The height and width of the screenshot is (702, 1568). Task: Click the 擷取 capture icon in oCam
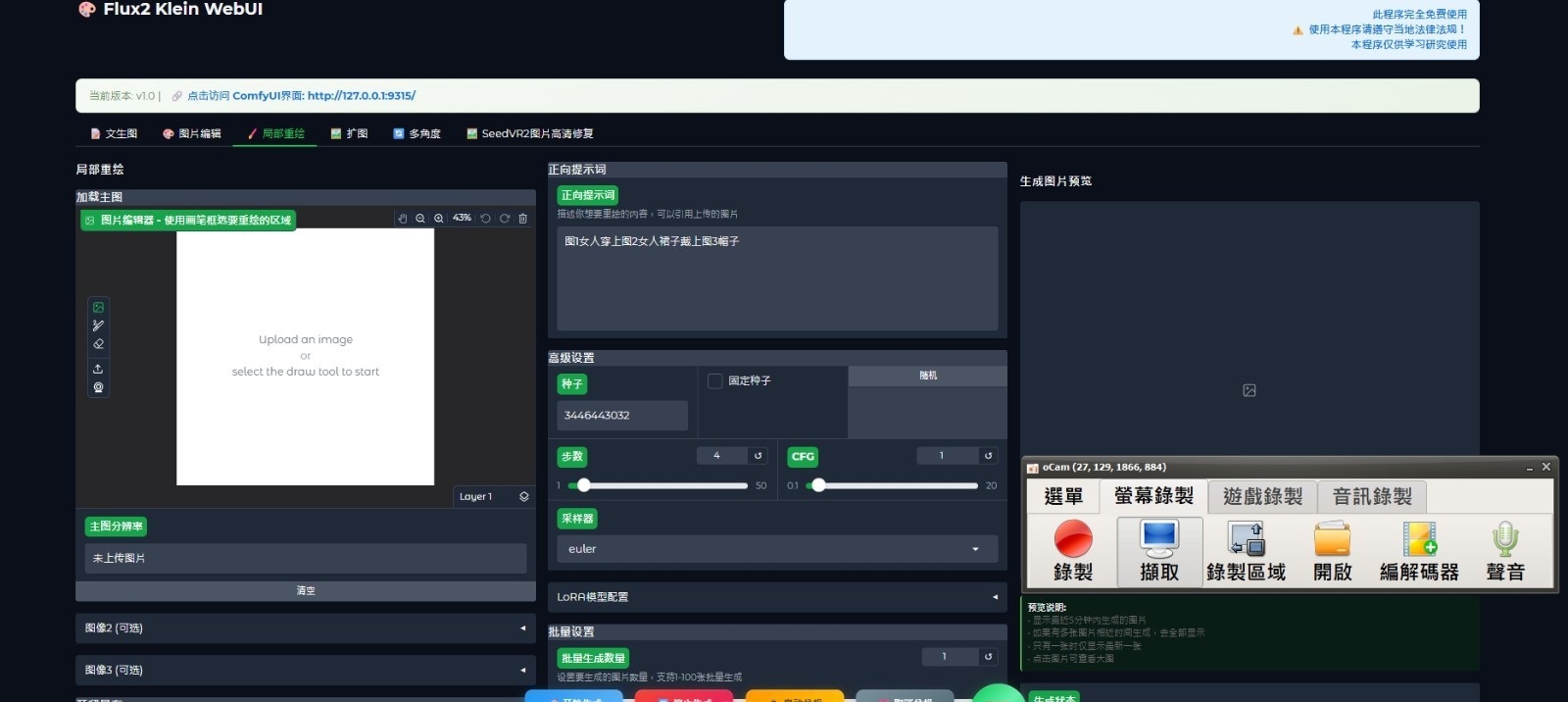[1159, 538]
